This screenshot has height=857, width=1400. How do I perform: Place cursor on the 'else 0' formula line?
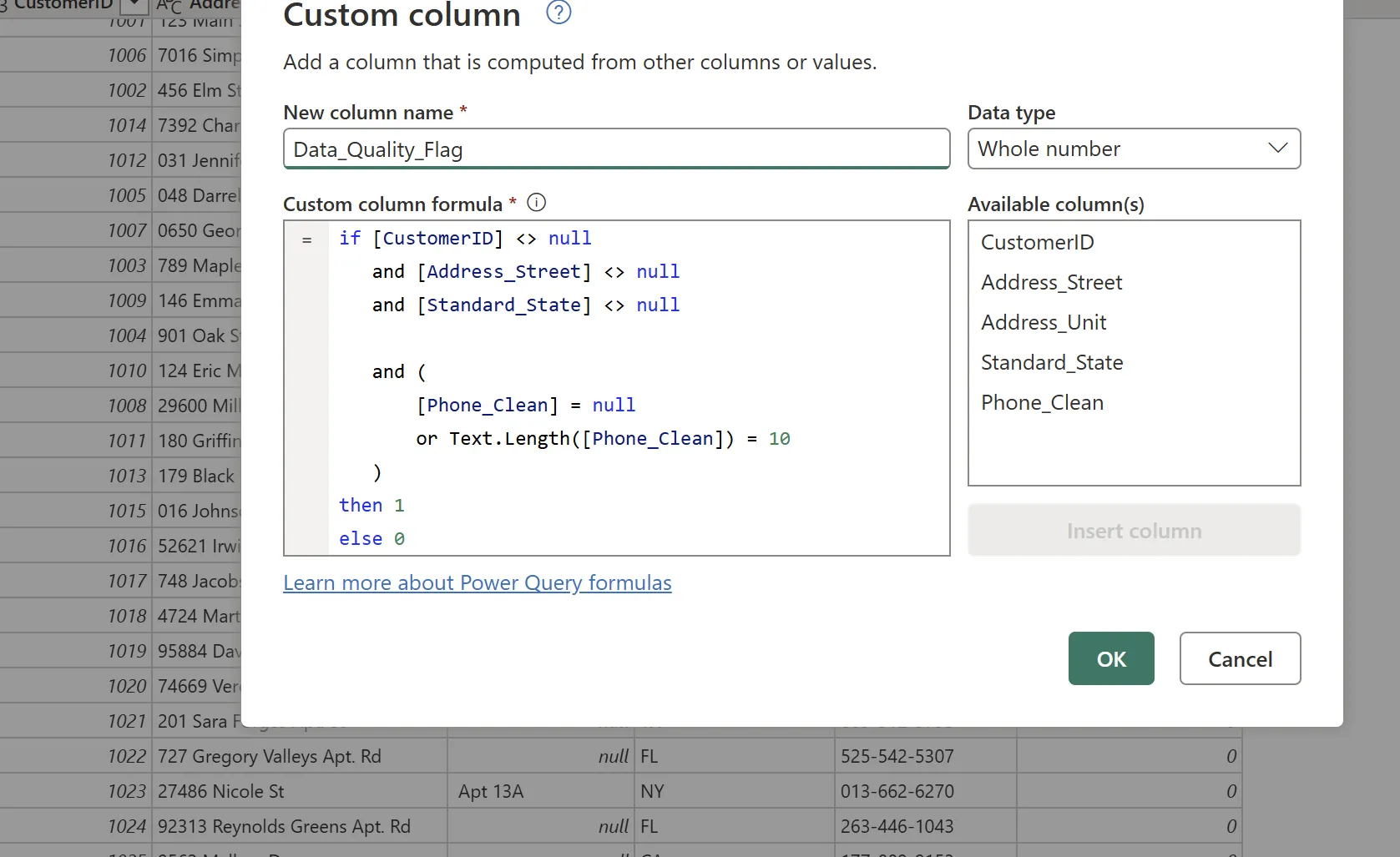tap(371, 538)
